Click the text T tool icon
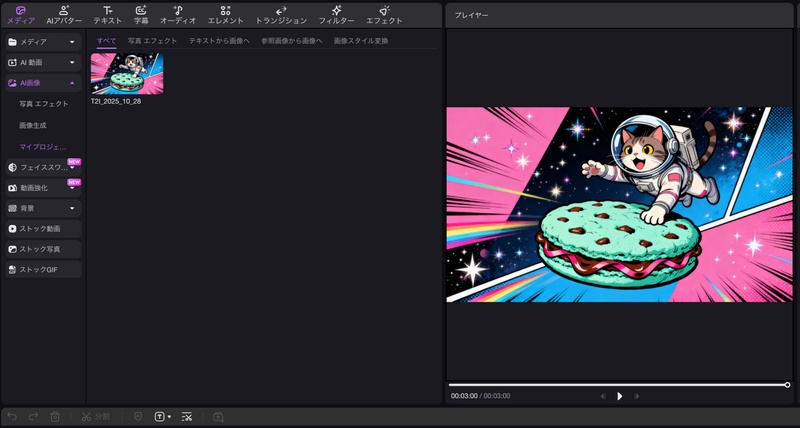 coord(159,417)
